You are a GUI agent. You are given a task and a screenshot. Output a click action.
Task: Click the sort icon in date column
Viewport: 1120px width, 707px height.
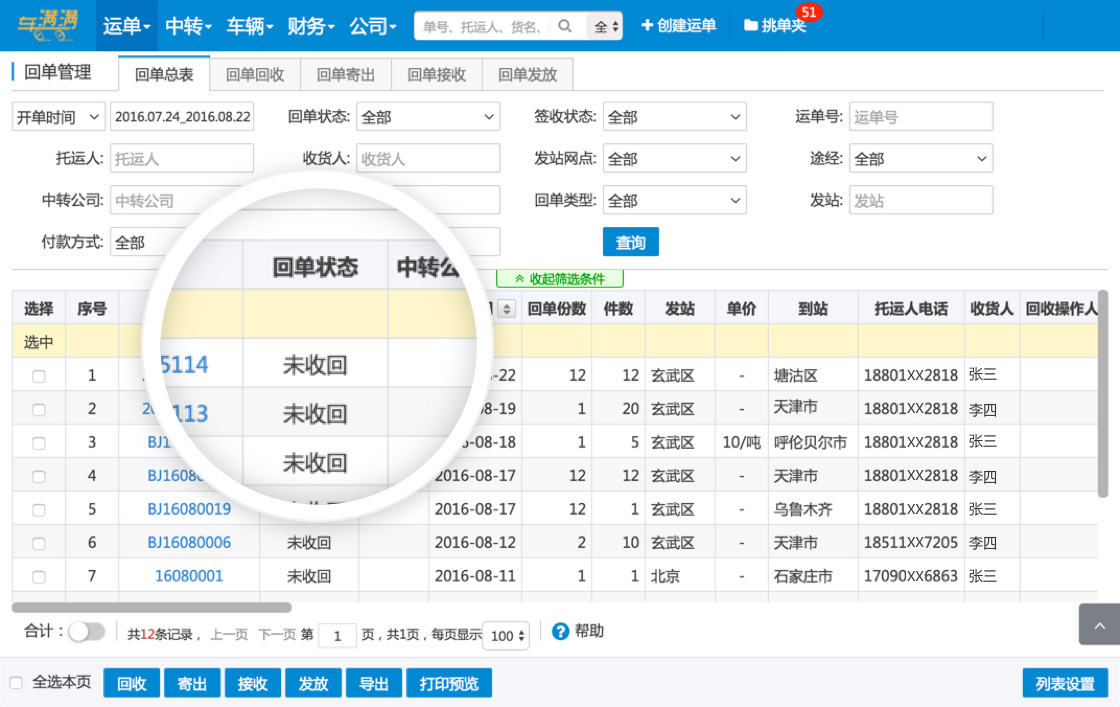pos(506,309)
